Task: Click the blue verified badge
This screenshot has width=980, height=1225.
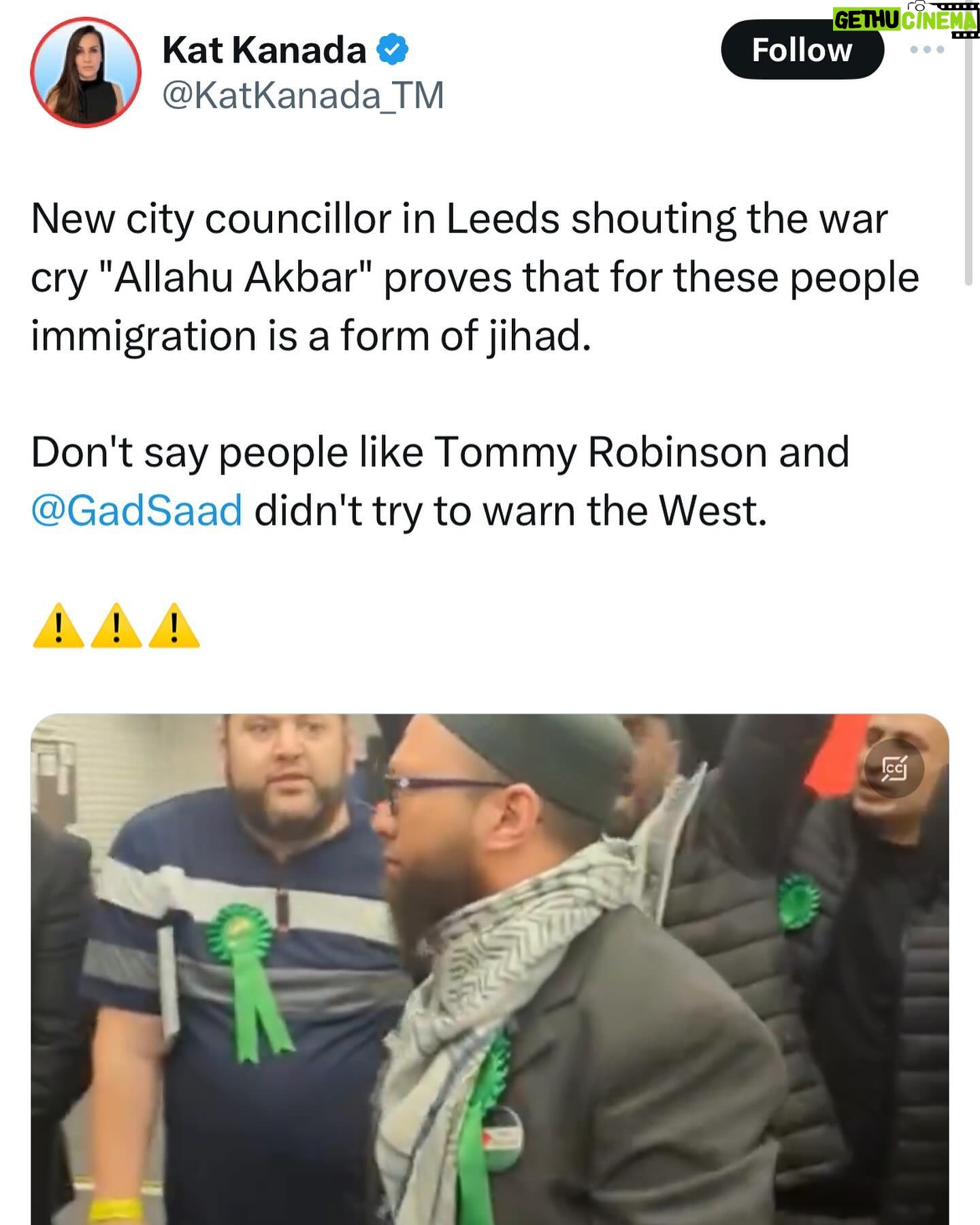Action: pos(393,50)
